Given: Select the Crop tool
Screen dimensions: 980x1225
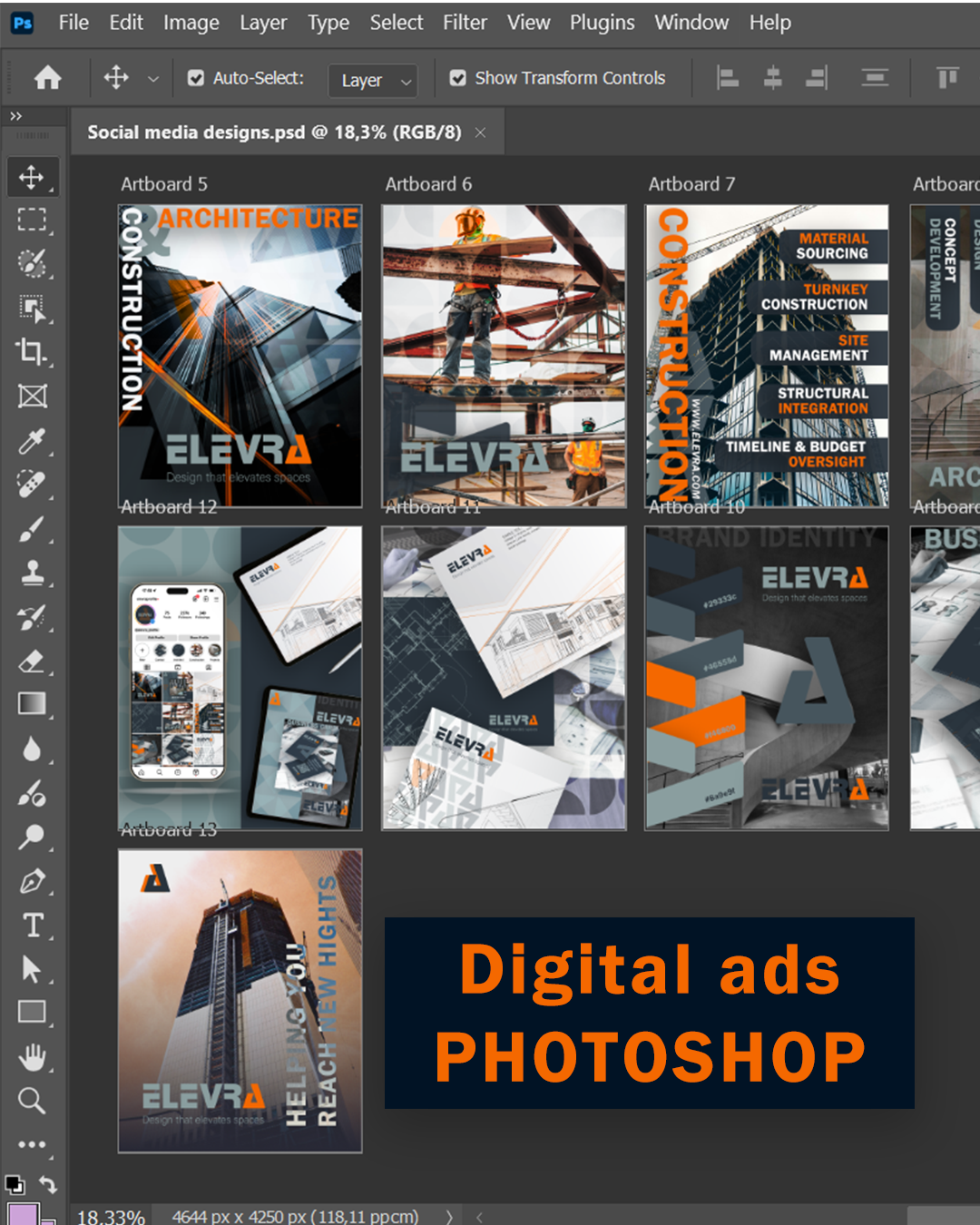Looking at the screenshot, I should (x=33, y=352).
